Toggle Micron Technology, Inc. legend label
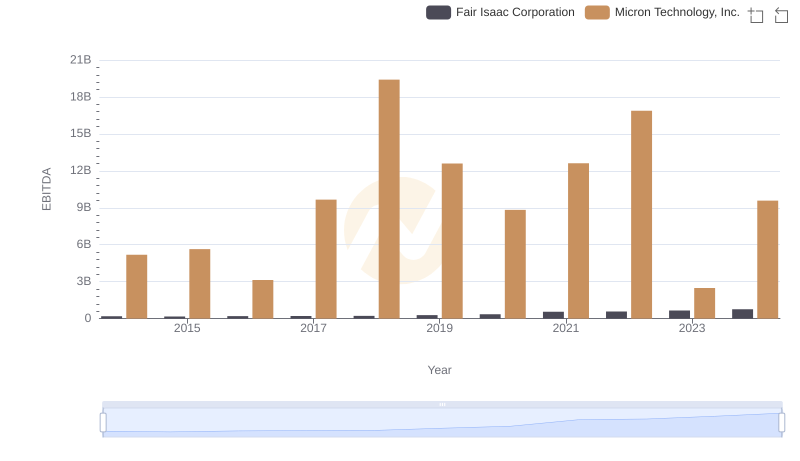 677,12
